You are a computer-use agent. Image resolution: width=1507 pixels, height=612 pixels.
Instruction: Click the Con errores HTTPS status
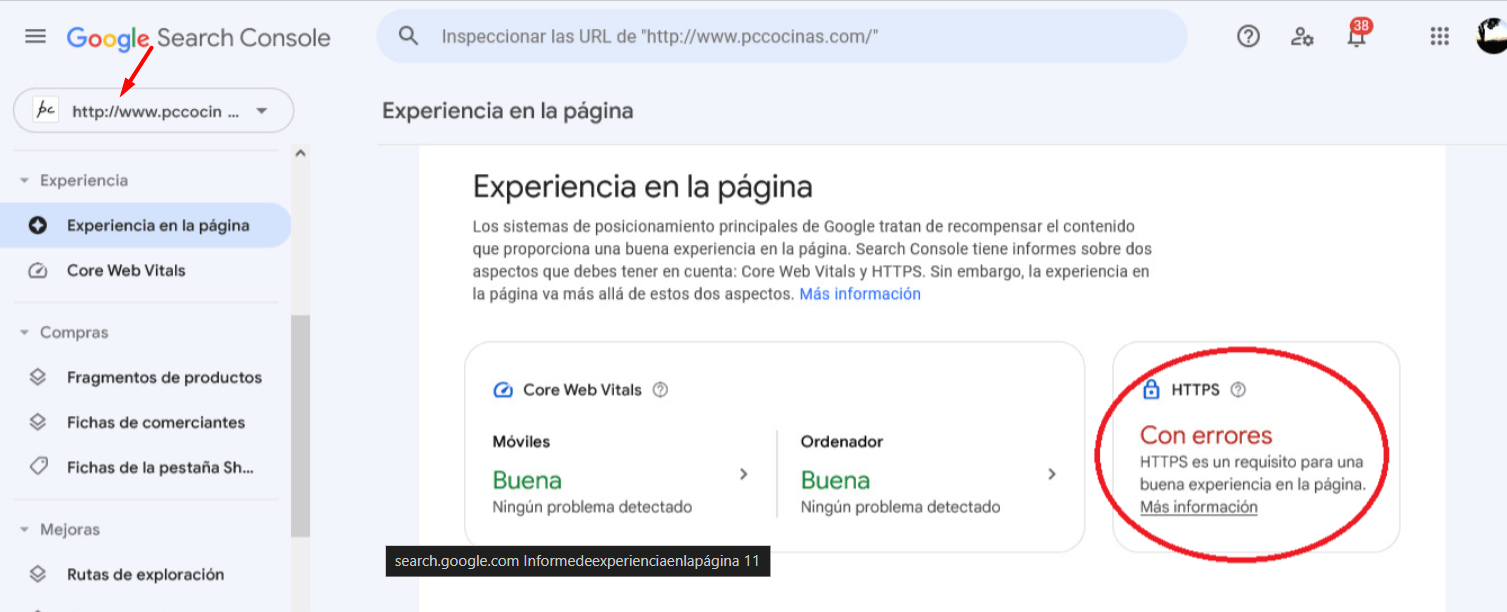tap(1206, 435)
